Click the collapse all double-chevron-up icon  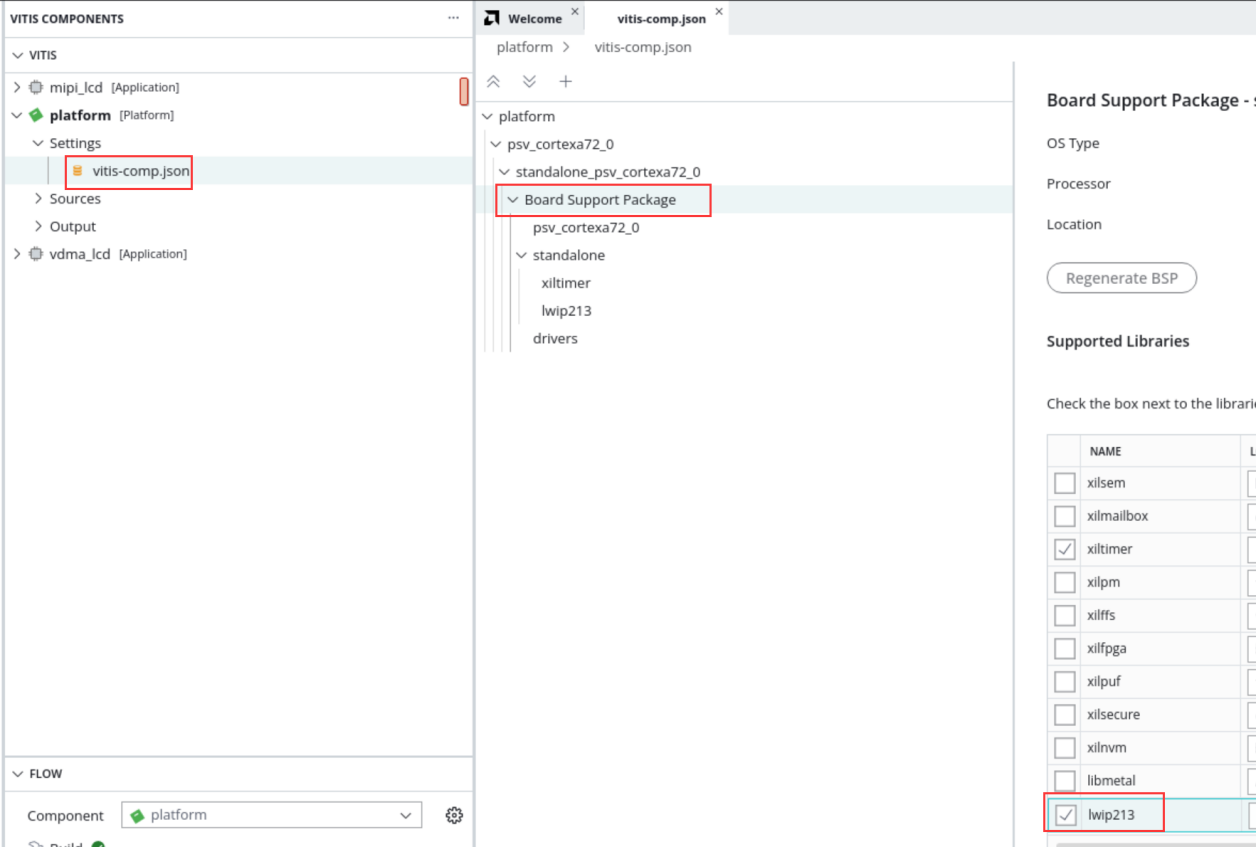click(493, 81)
